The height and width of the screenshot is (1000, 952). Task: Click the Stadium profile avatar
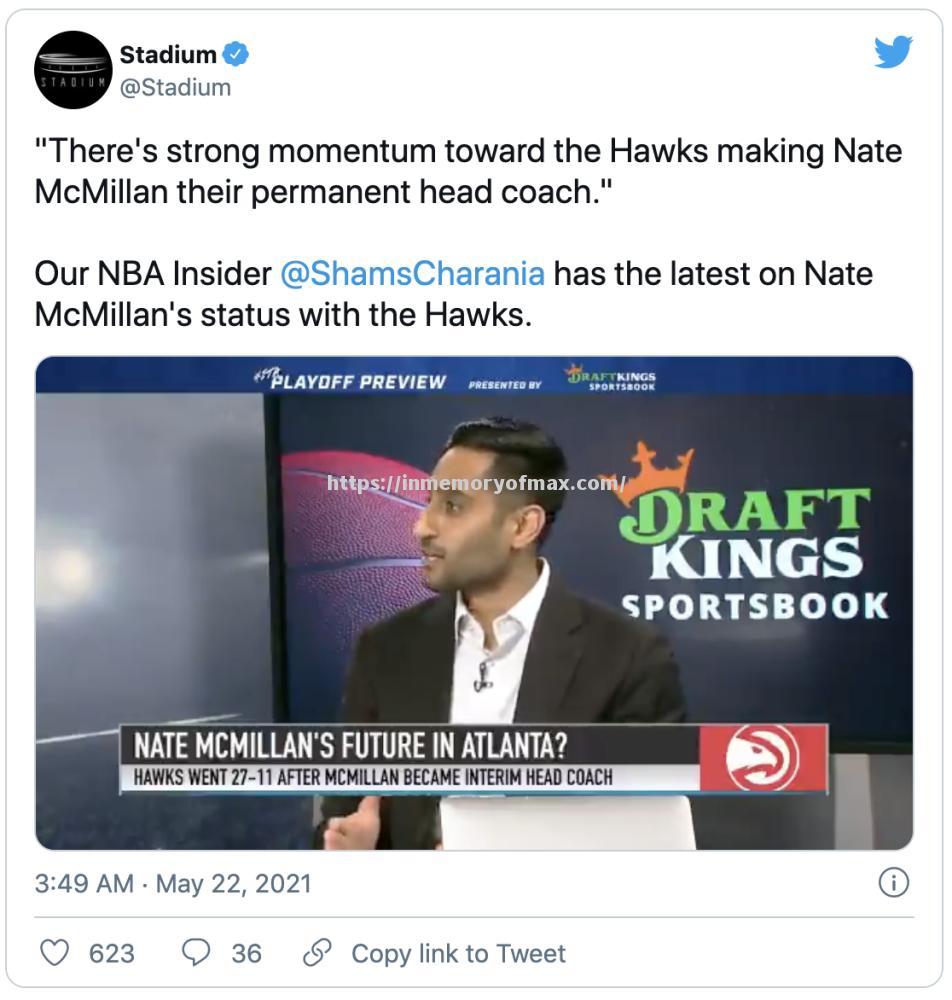click(73, 70)
